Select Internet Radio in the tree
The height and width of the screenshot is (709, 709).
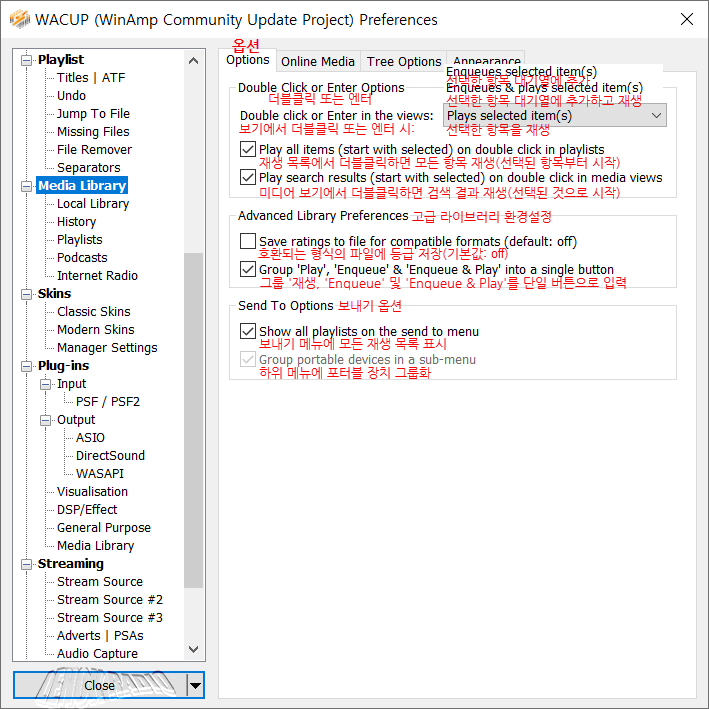point(97,276)
